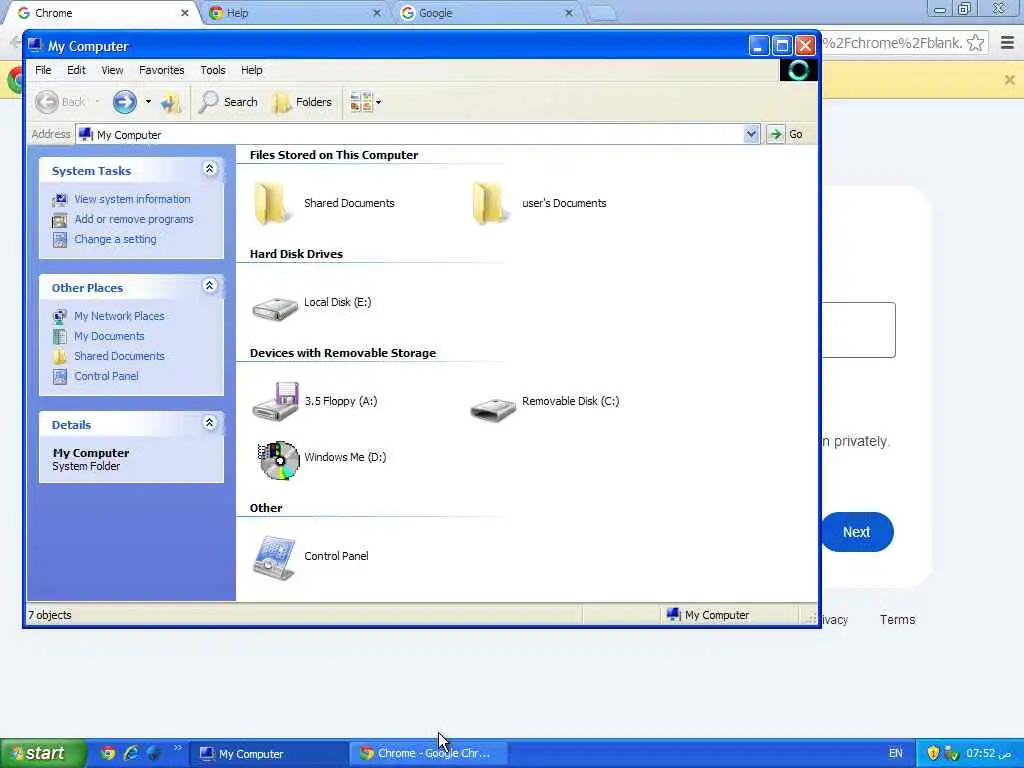
Task: Open the Favorites menu
Action: 161,70
